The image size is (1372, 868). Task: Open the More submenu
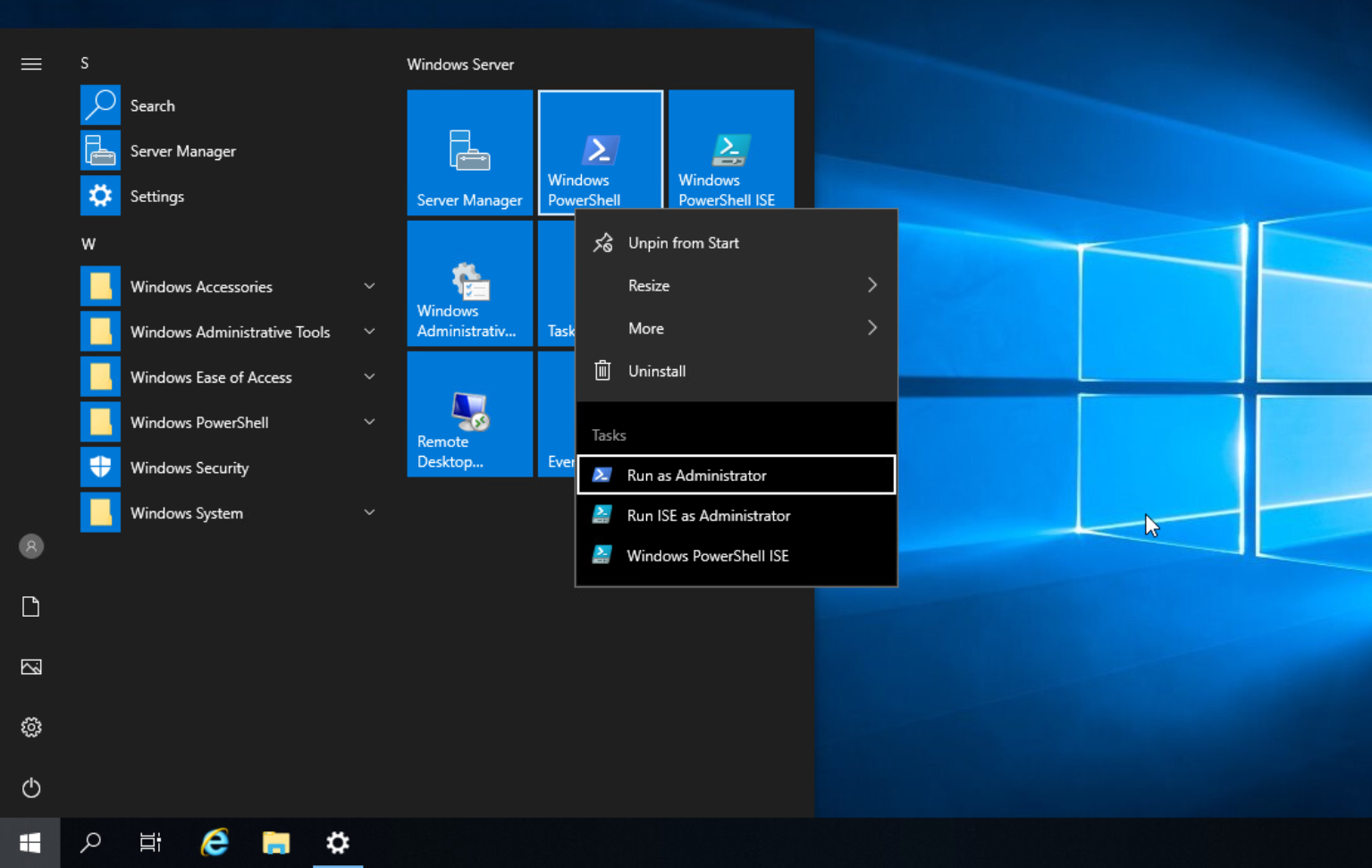(737, 328)
